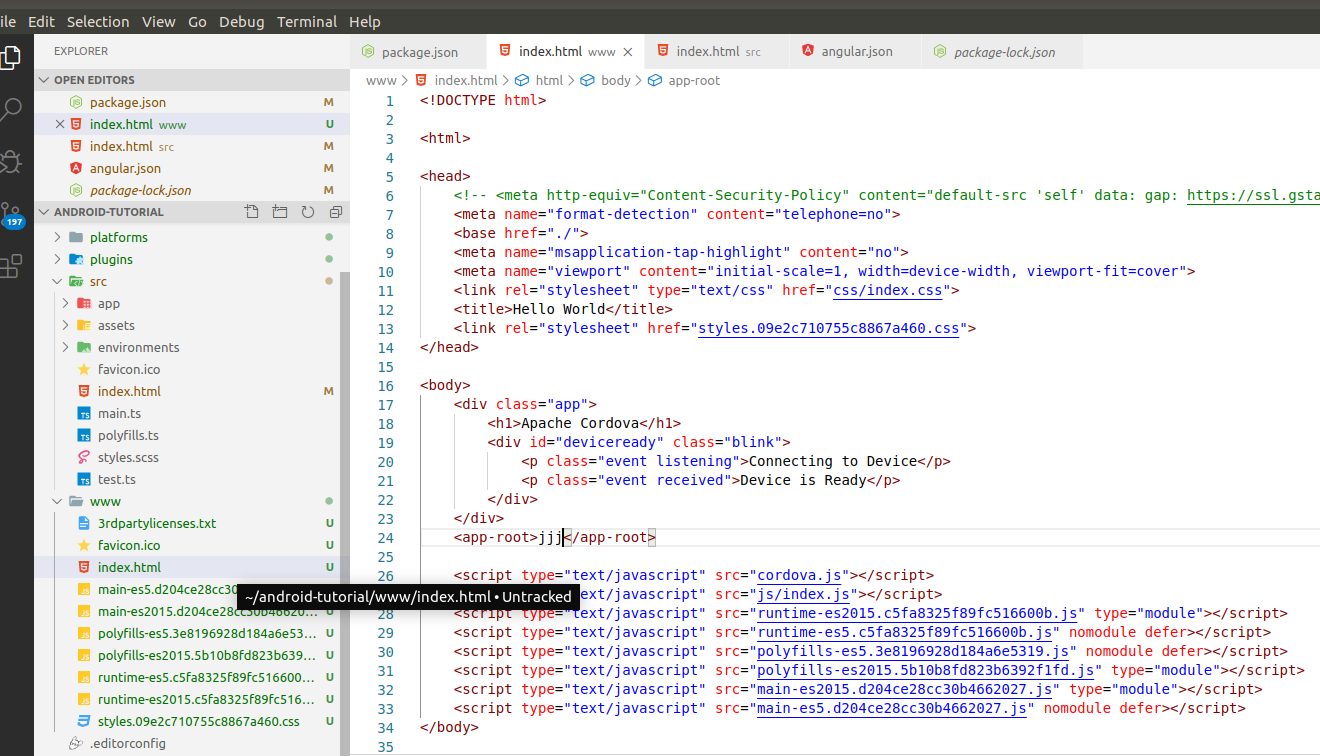Click text file icon of 3rdpartylicenses.txt

coord(84,523)
